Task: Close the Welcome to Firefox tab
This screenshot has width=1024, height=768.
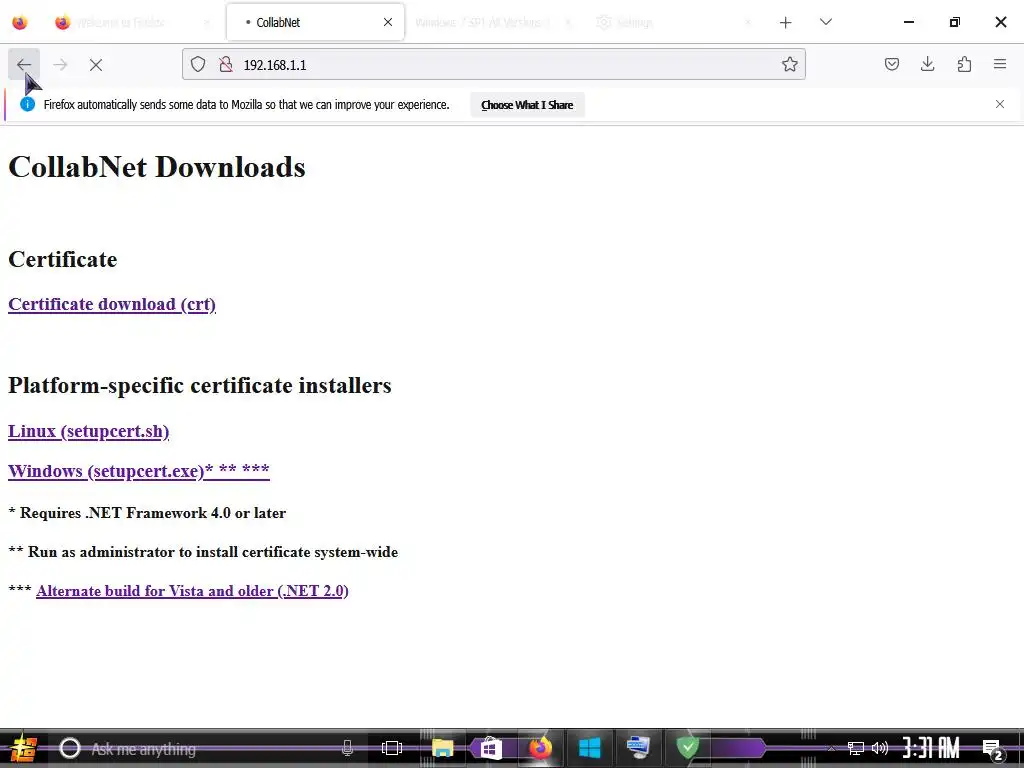Action: click(x=207, y=23)
